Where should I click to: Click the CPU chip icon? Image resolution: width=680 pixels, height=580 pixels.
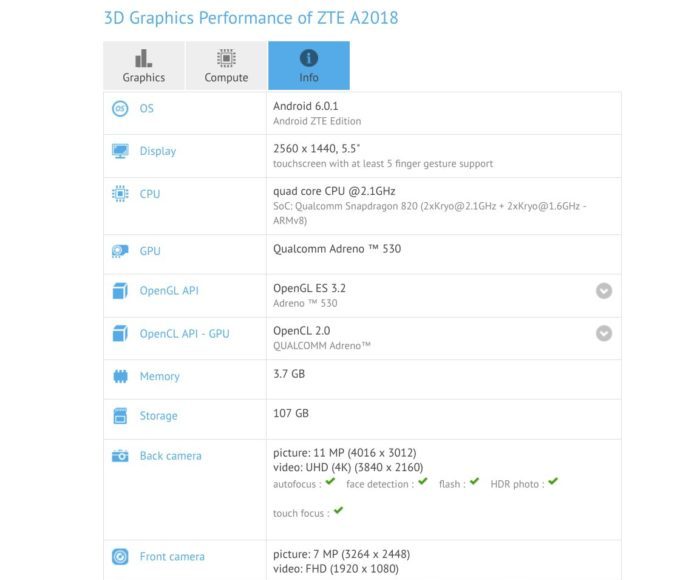pos(120,194)
